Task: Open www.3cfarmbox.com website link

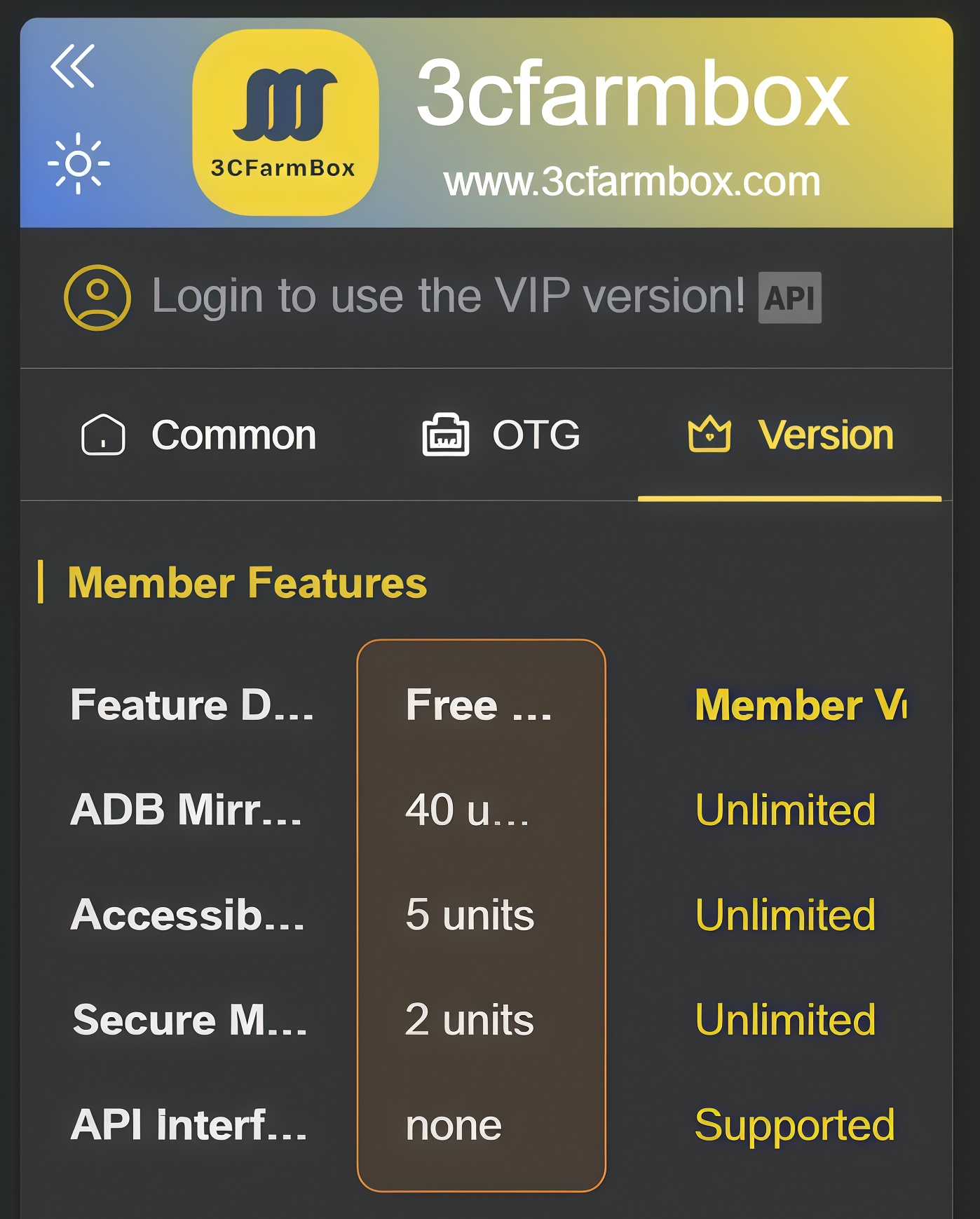Action: pos(632,181)
